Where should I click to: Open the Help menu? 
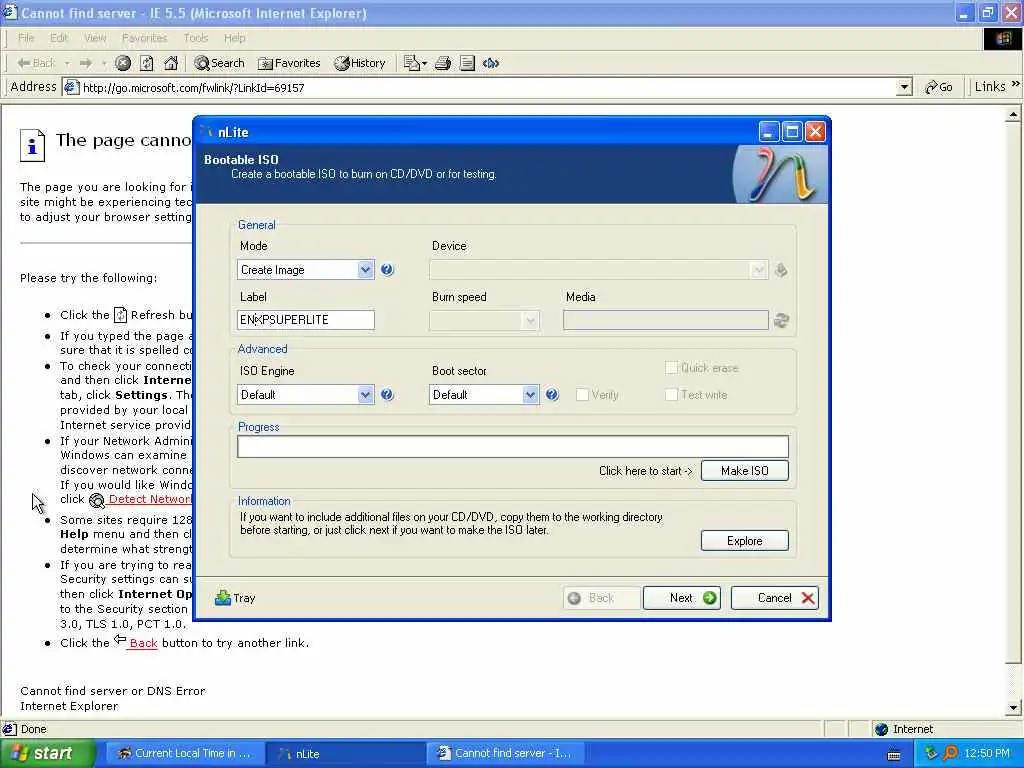(x=234, y=38)
